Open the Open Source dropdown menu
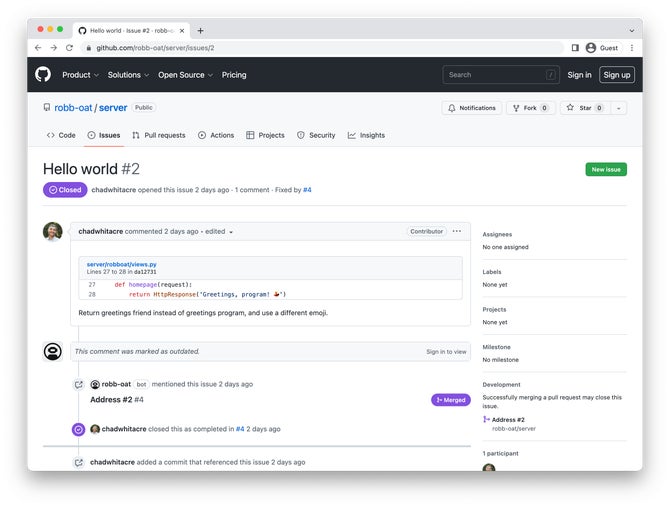Viewport: 670px width, 507px height. point(185,75)
